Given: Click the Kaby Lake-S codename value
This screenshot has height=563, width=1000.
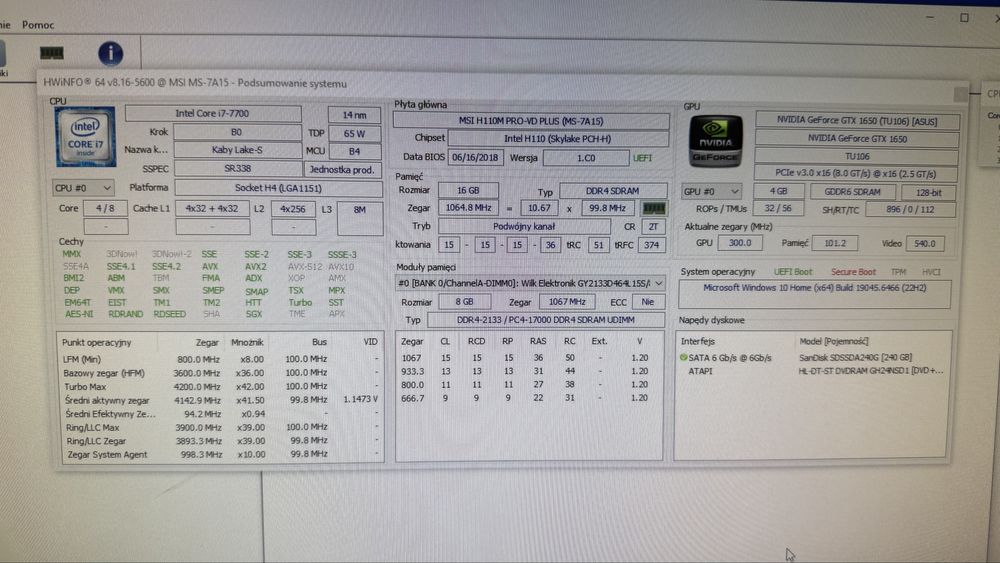Looking at the screenshot, I should click(237, 150).
